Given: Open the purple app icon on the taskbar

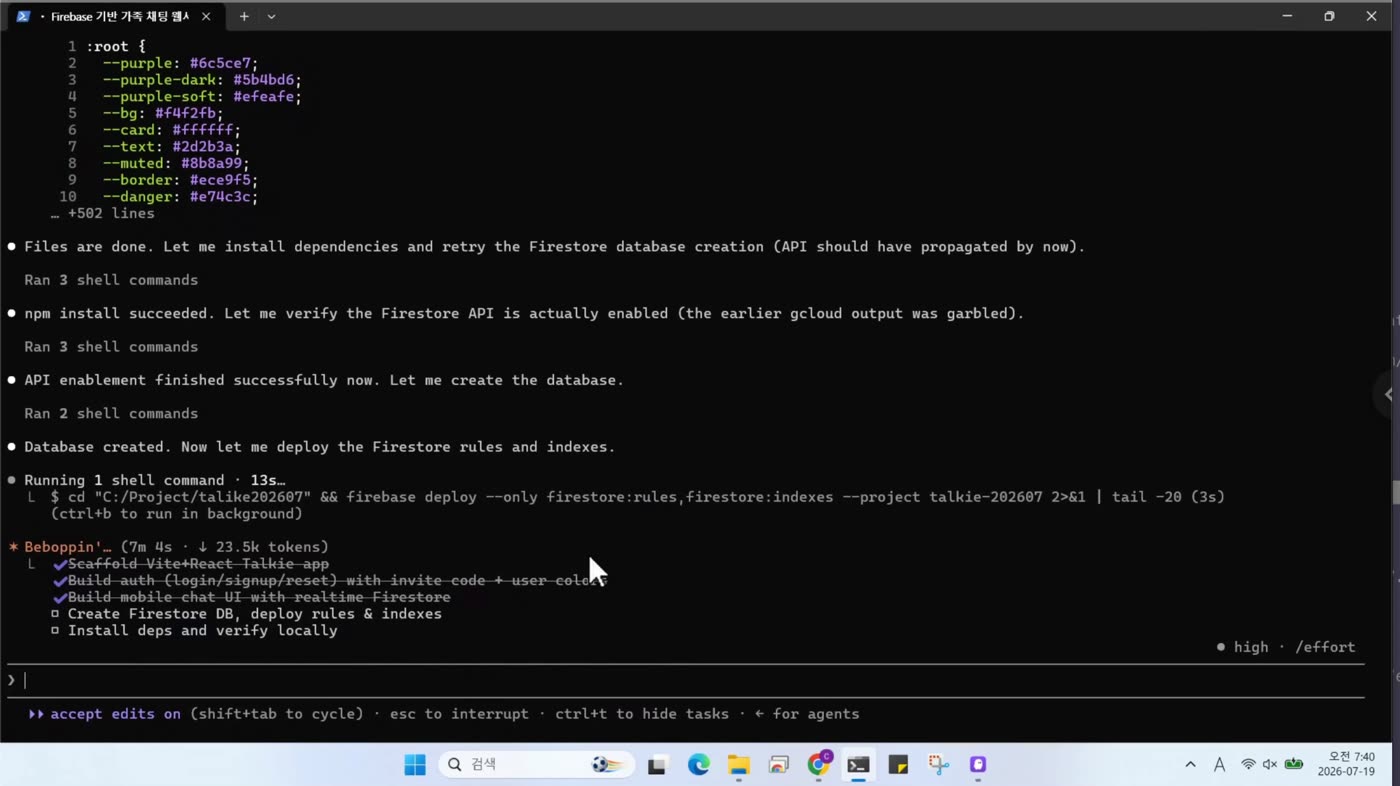Looking at the screenshot, I should coord(978,765).
